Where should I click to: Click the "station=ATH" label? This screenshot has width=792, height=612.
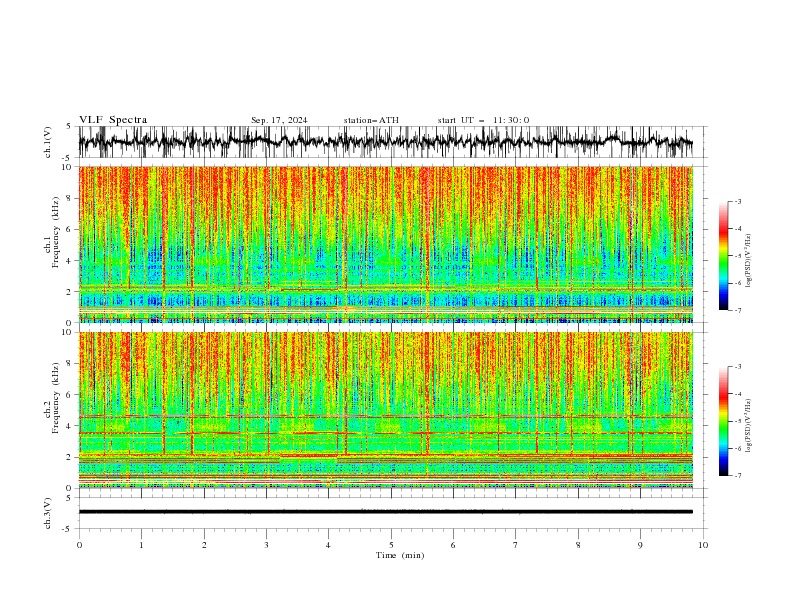tap(371, 120)
